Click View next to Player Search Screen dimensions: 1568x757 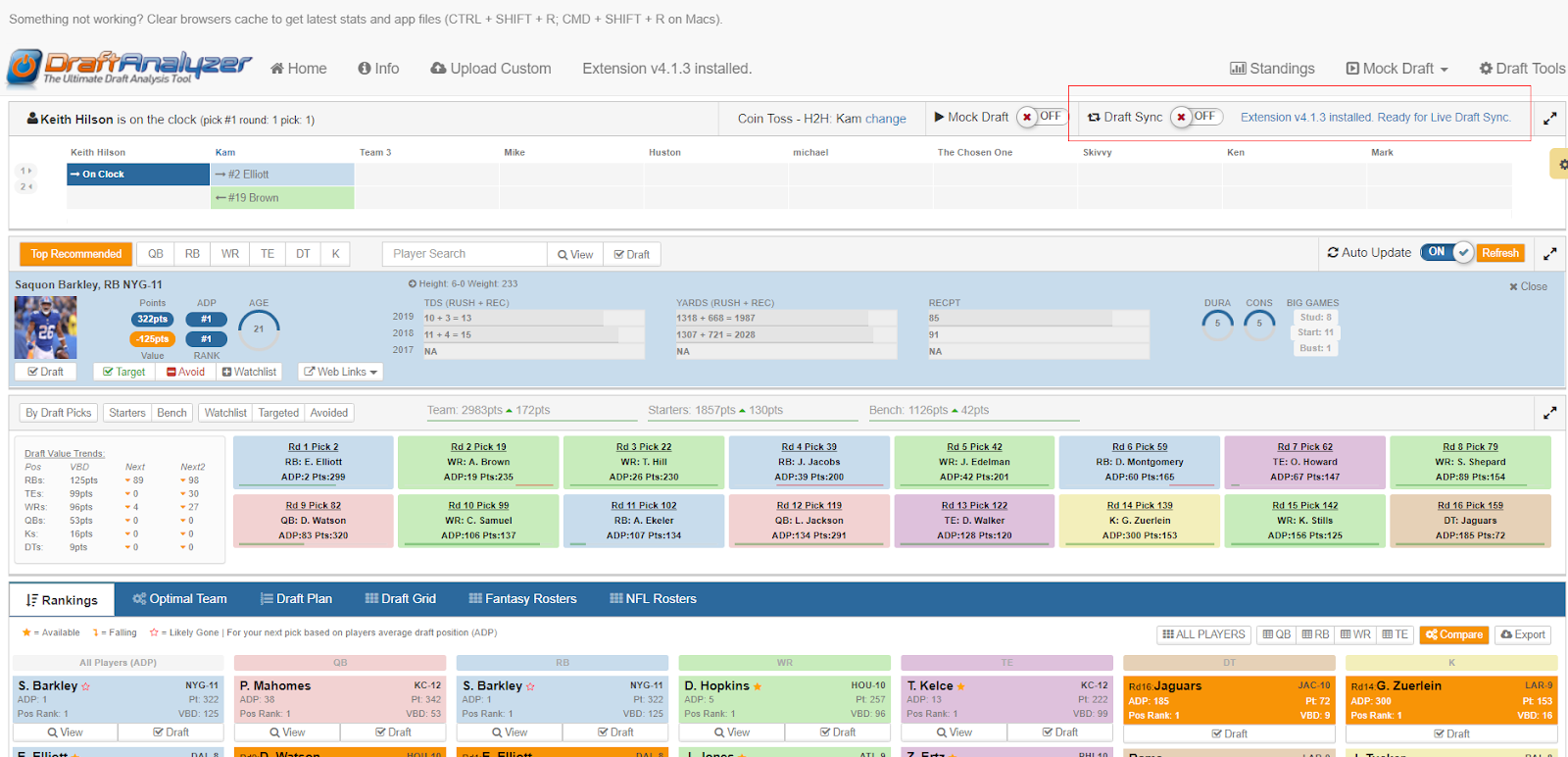click(x=575, y=254)
